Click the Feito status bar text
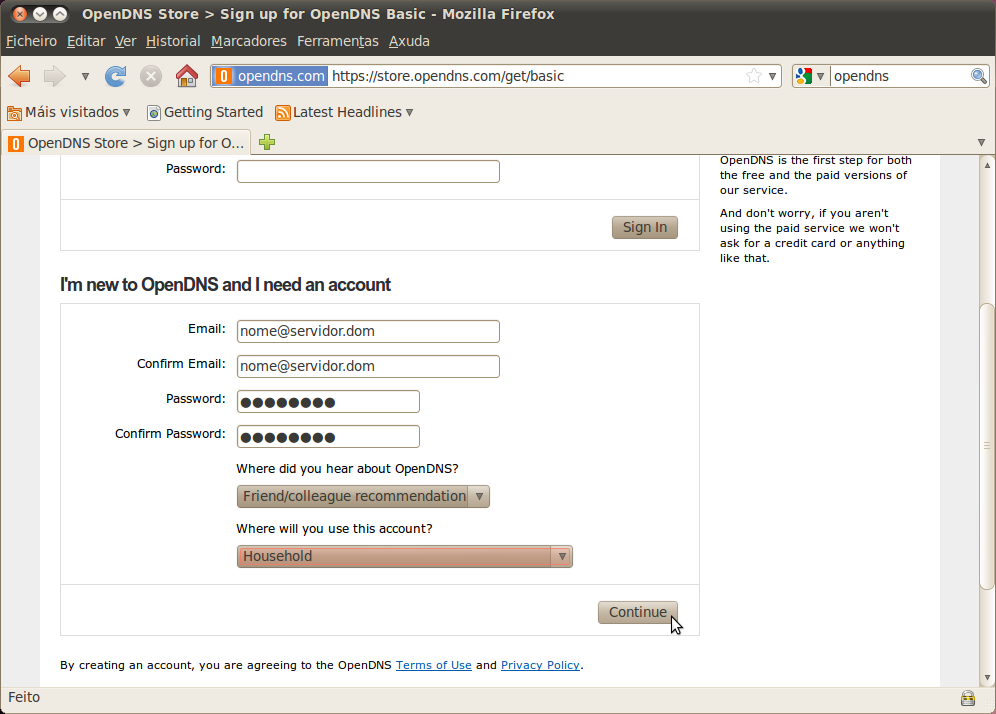 (x=24, y=697)
